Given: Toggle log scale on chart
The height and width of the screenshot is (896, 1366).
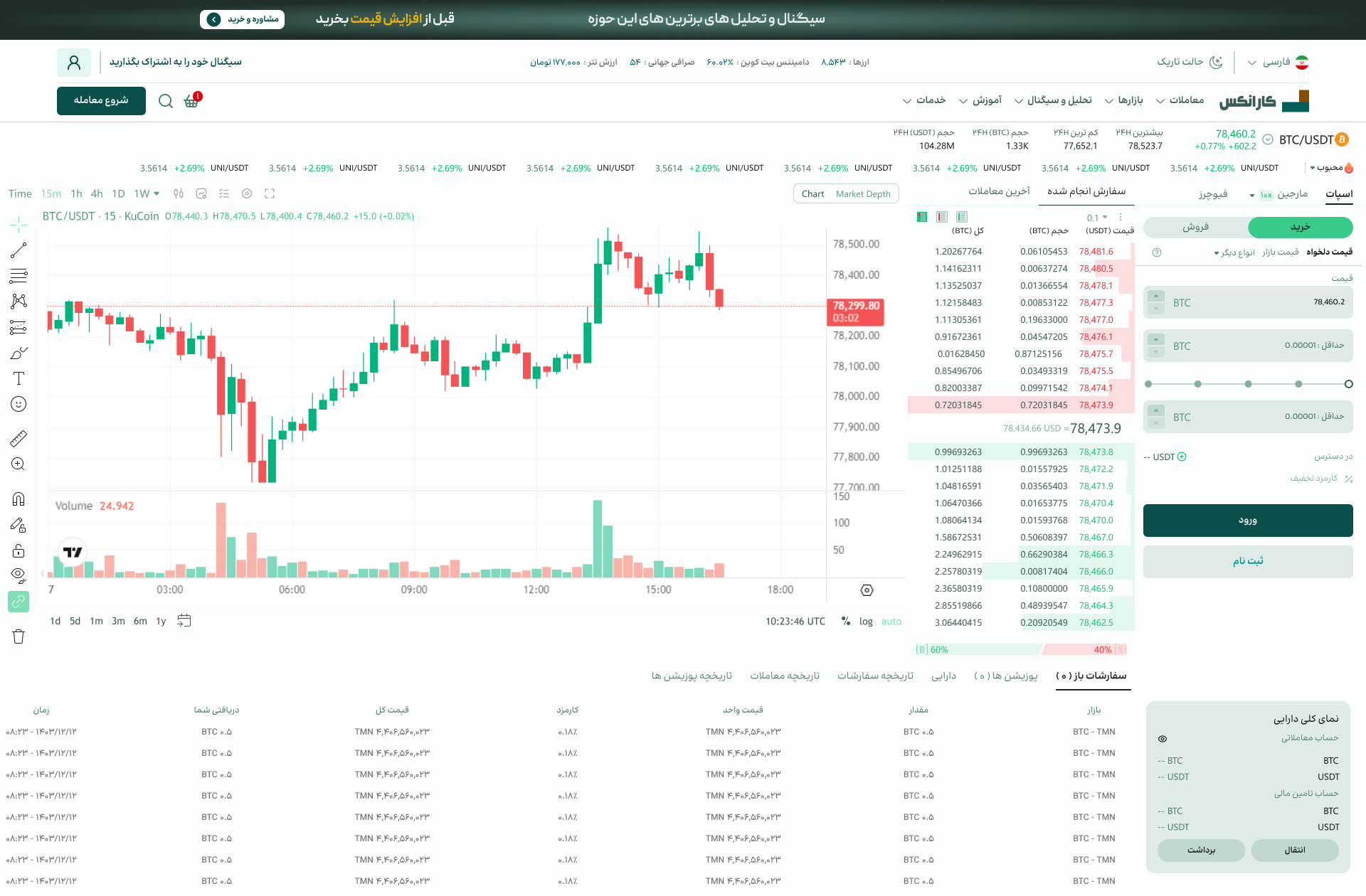Looking at the screenshot, I should 866,622.
